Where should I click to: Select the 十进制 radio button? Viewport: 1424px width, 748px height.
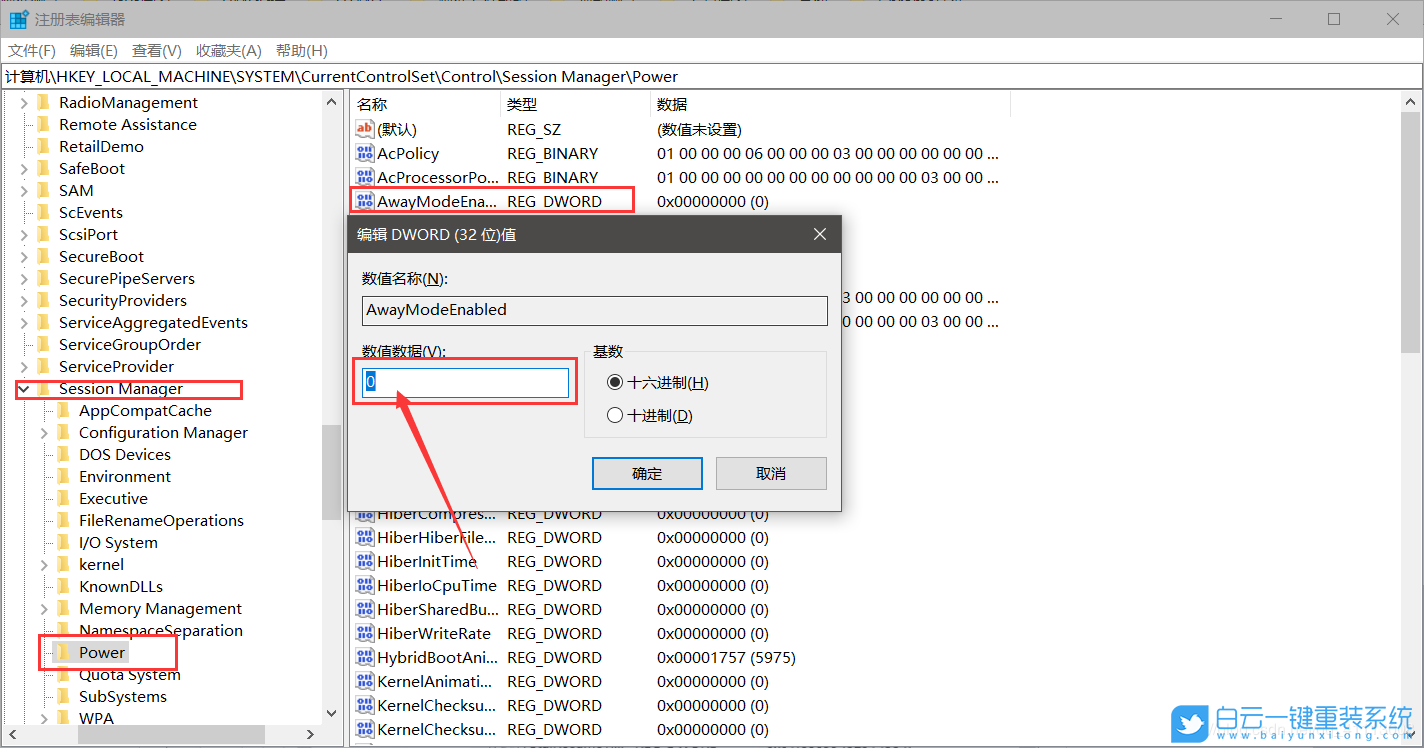pos(615,415)
